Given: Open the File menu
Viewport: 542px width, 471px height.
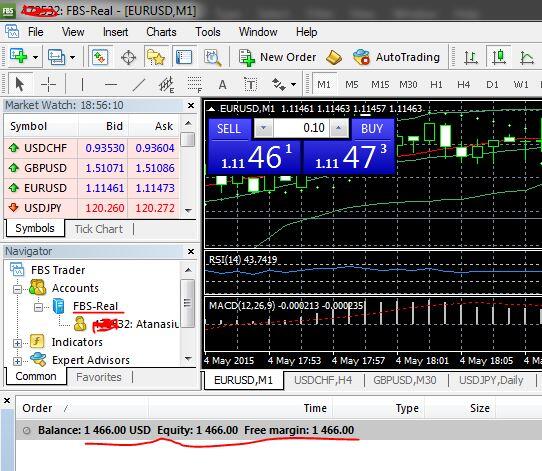Looking at the screenshot, I should click(36, 32).
